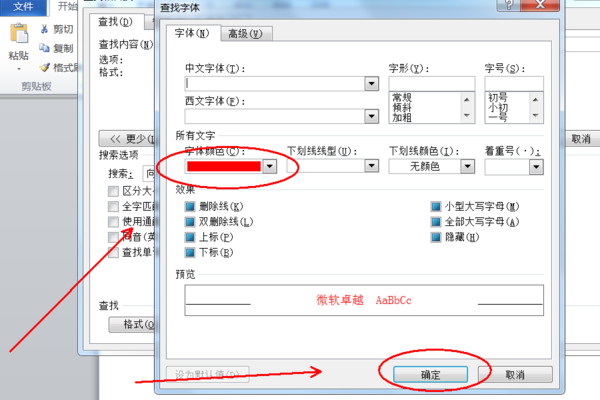This screenshot has width=600, height=400.
Task: Click the Copy icon in ribbon
Action: pyautogui.click(x=44, y=48)
